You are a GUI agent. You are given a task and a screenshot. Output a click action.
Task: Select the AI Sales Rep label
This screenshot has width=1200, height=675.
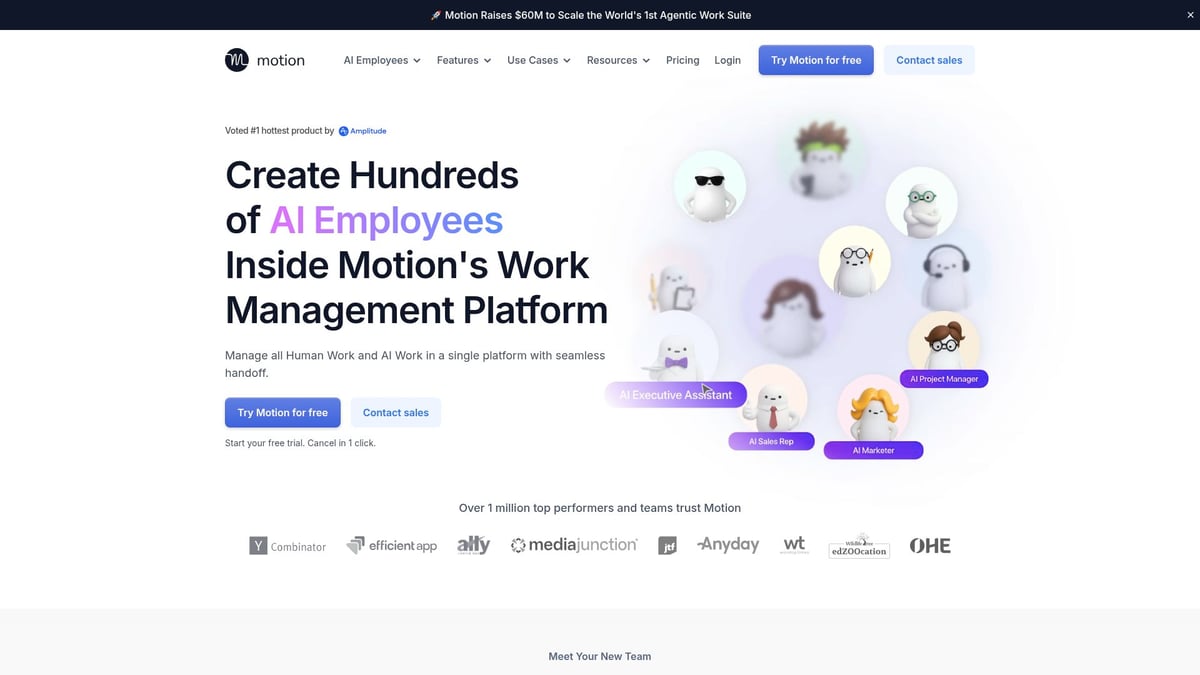click(771, 441)
